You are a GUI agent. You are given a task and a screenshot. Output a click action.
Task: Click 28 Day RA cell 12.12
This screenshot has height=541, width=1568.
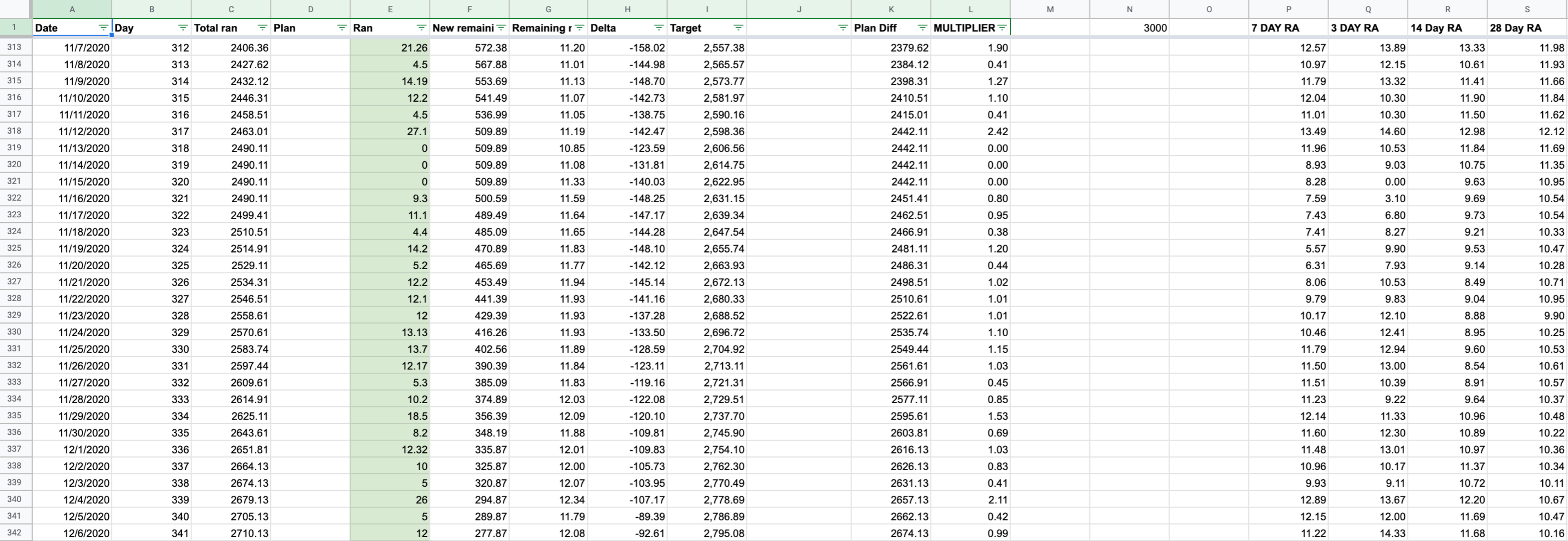tap(1527, 131)
